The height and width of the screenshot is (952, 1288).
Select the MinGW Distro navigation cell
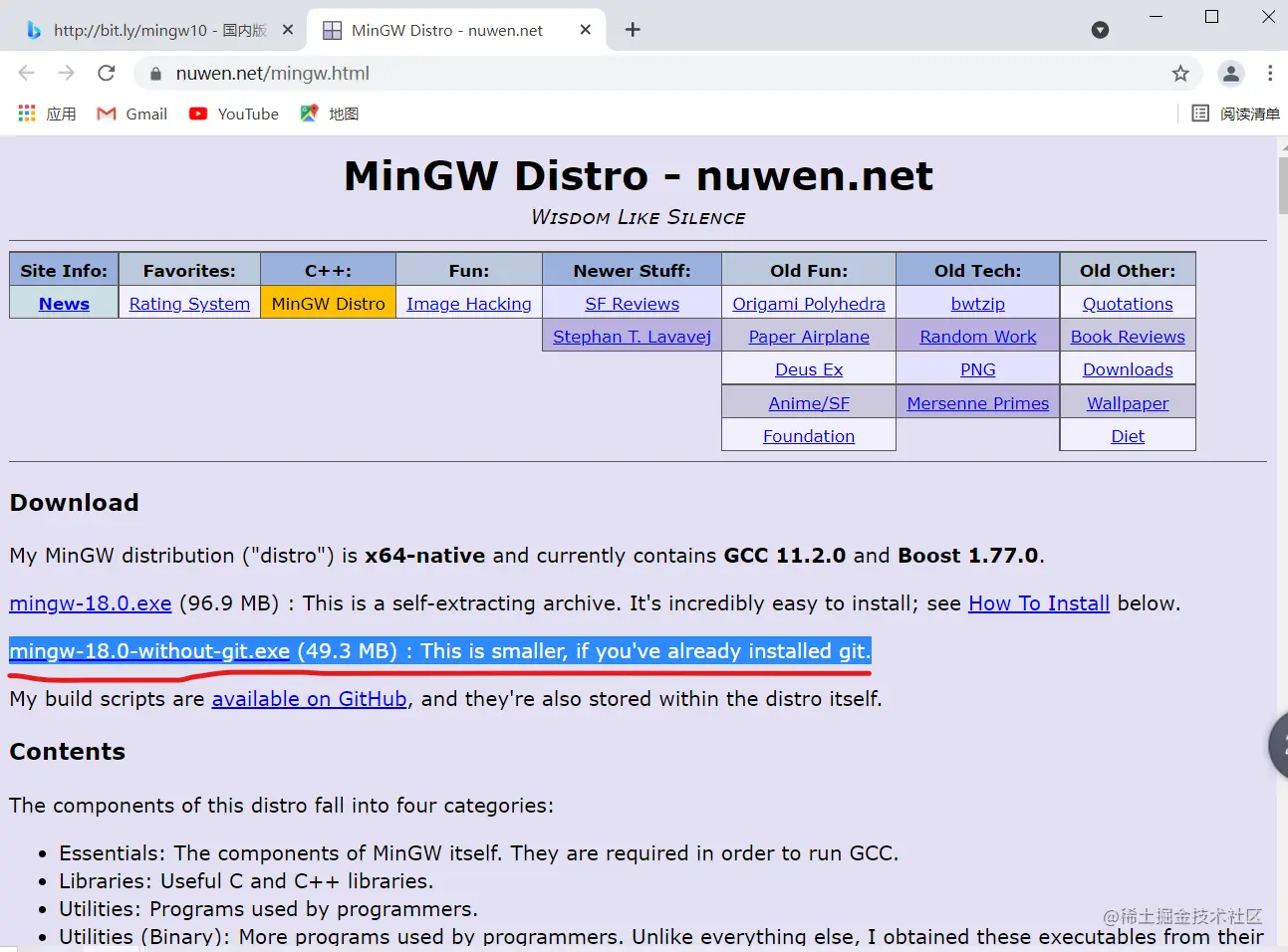tap(328, 304)
